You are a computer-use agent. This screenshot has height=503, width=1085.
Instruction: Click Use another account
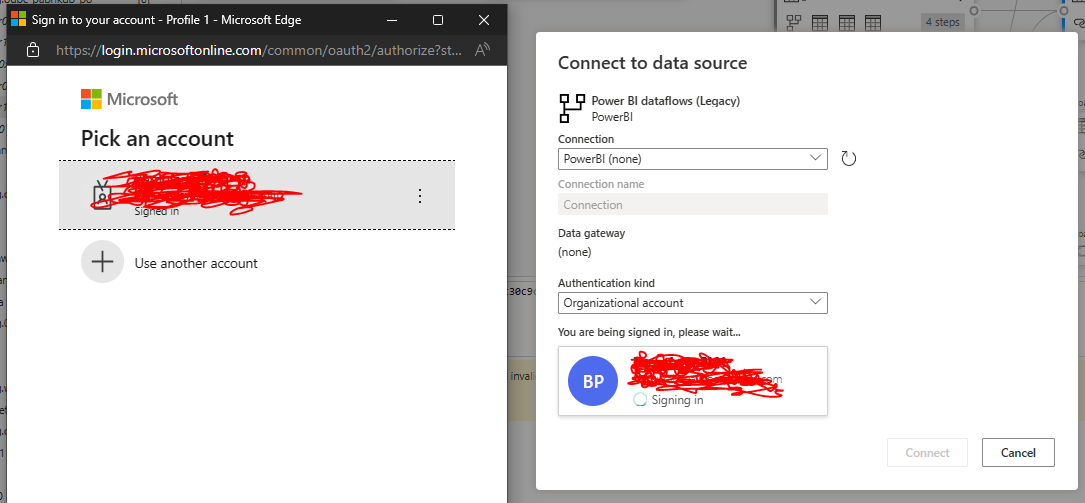tap(196, 264)
